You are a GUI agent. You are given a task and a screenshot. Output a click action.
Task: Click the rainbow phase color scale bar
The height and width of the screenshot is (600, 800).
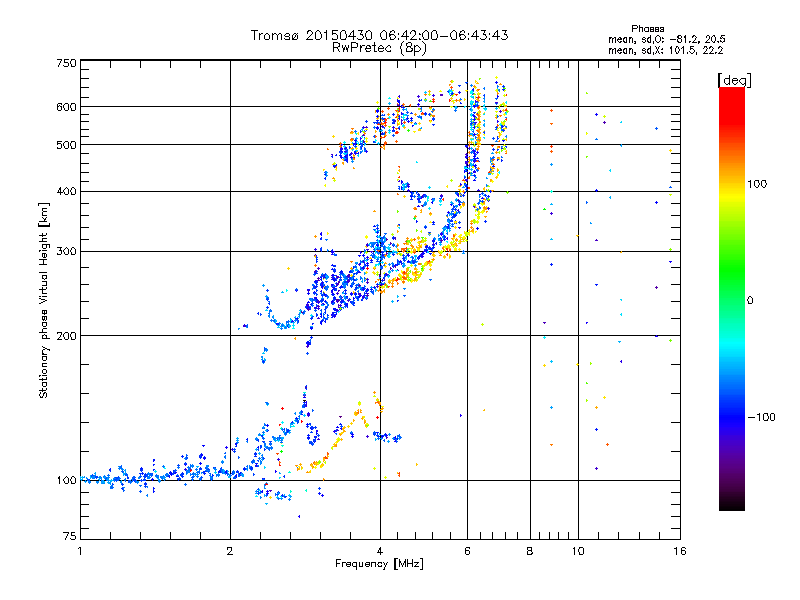pyautogui.click(x=732, y=299)
